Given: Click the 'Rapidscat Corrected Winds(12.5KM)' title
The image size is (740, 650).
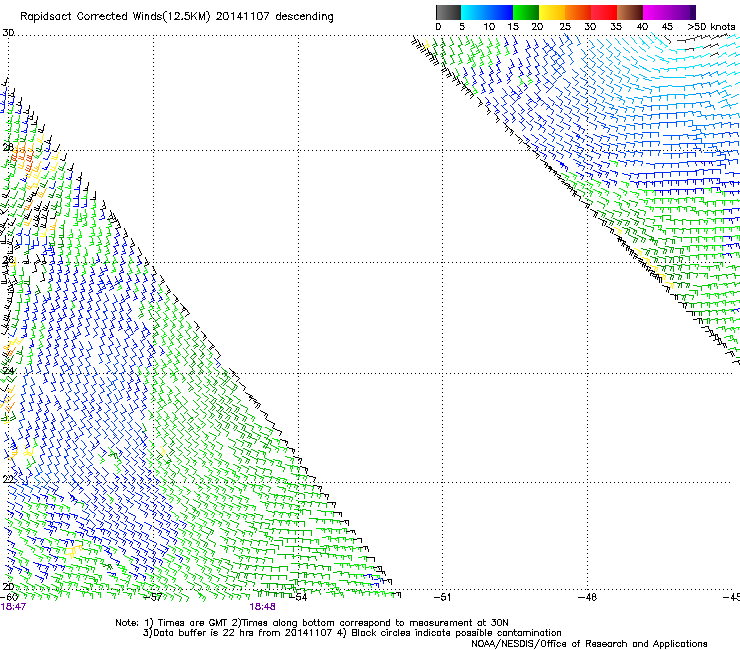Looking at the screenshot, I should (116, 17).
